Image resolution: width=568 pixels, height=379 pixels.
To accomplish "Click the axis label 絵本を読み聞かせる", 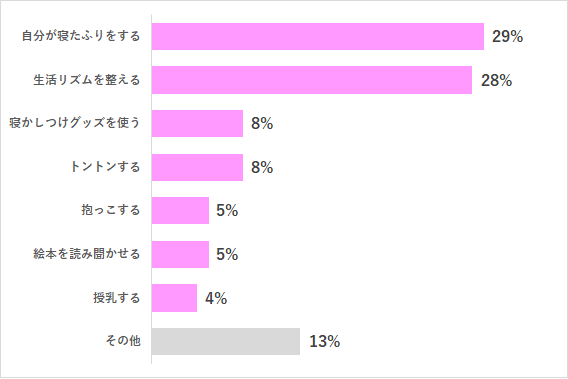I will (87, 254).
